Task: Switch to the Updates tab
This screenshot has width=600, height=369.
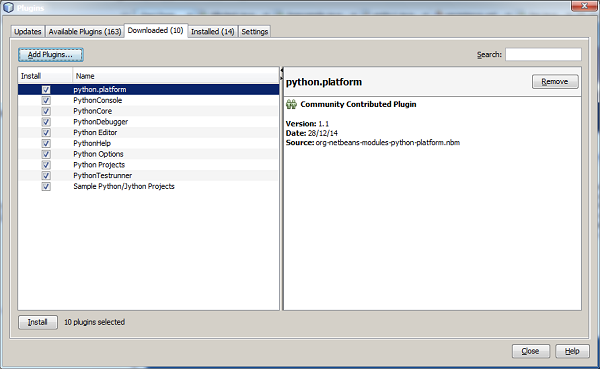Action: click(28, 31)
